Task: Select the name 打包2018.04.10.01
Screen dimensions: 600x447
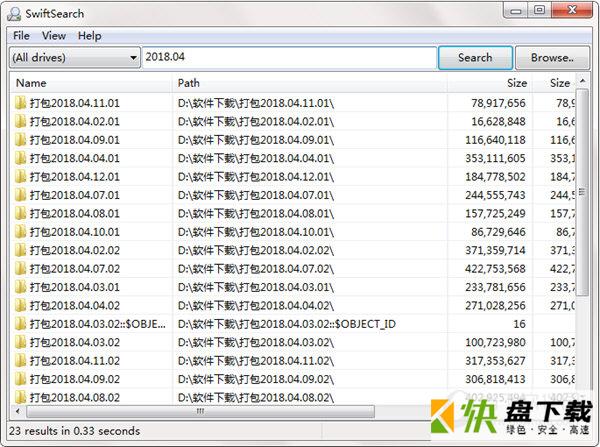Action: click(75, 232)
